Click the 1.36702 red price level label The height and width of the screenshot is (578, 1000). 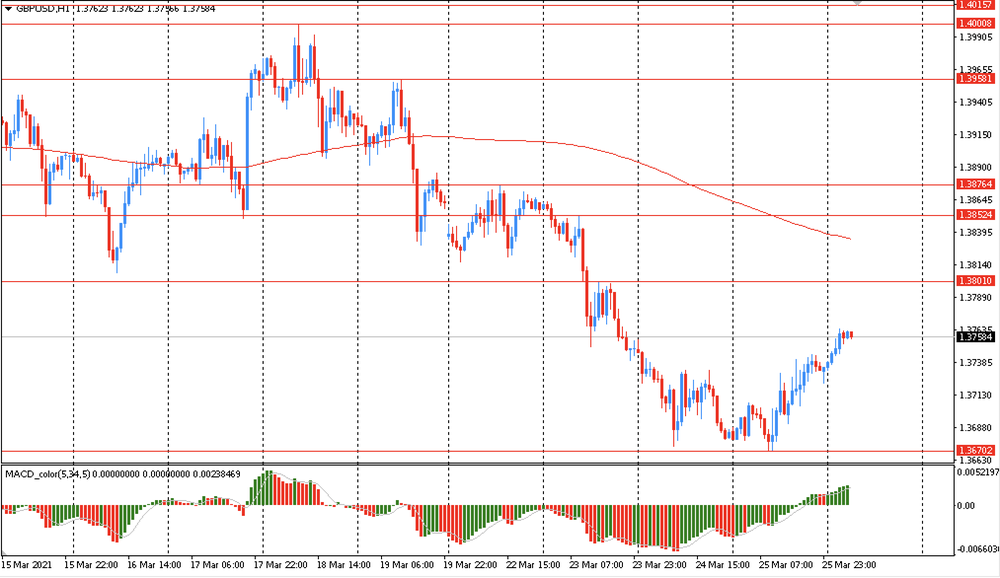975,450
